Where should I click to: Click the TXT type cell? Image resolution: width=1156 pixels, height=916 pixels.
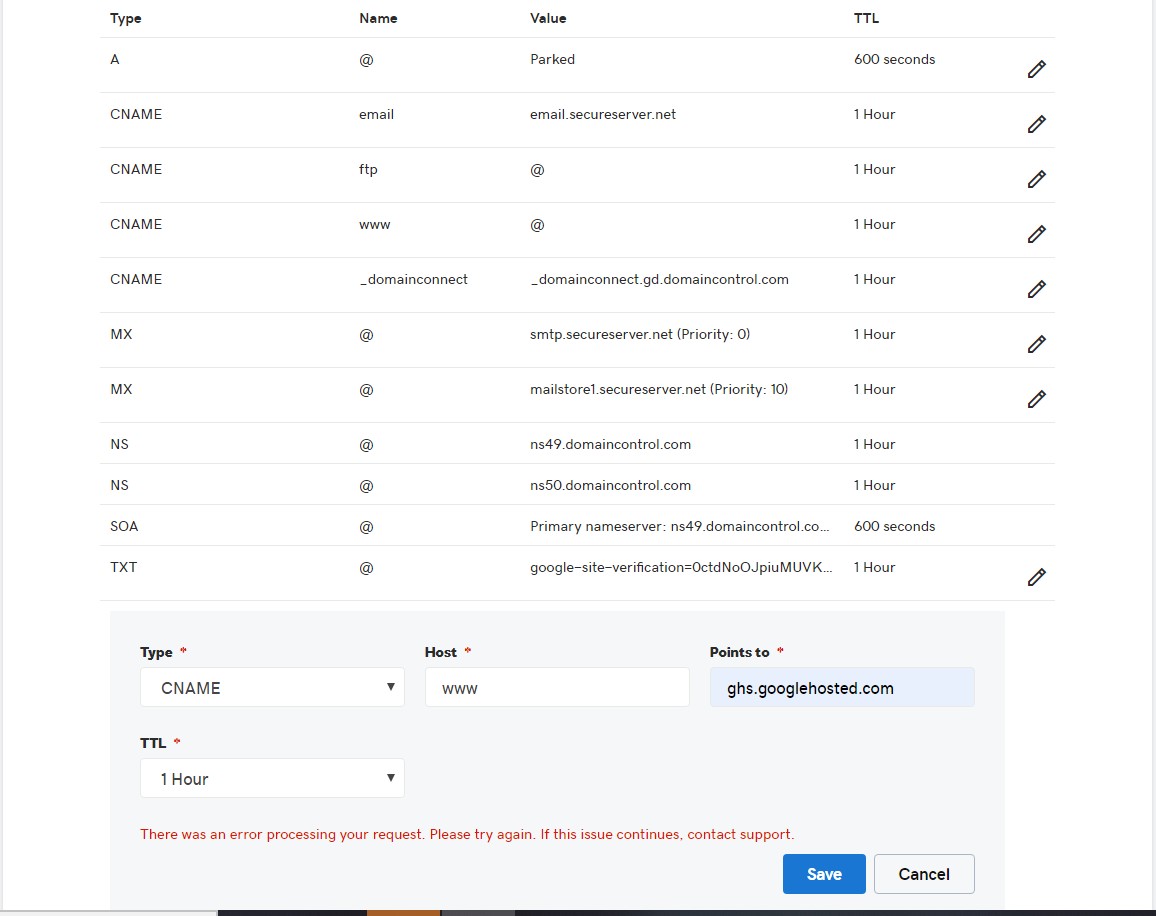[x=123, y=567]
